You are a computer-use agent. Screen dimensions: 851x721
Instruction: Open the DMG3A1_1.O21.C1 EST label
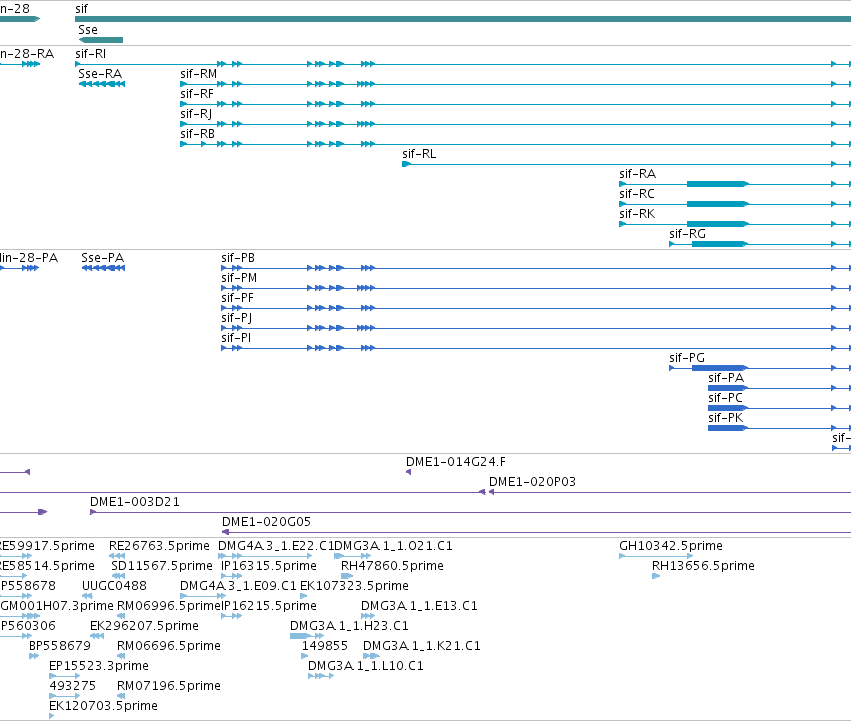[393, 546]
